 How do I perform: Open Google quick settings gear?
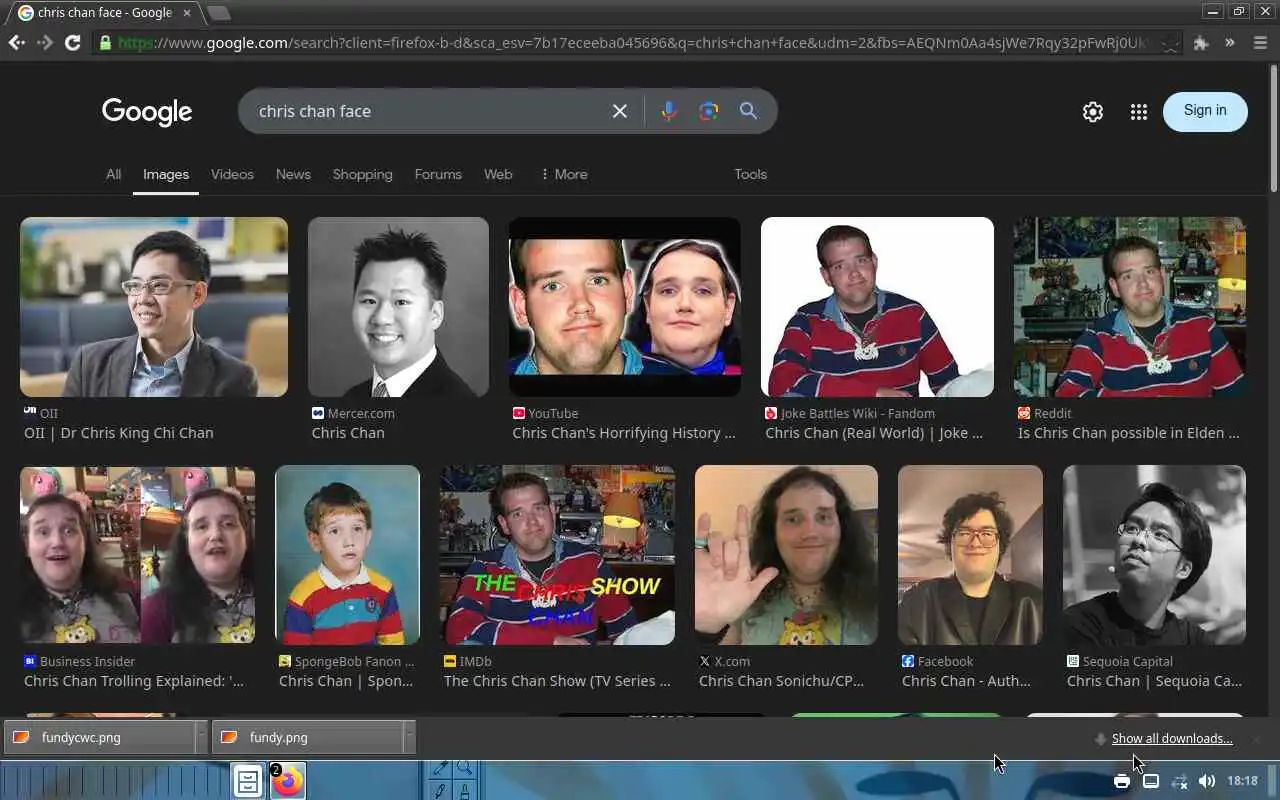pos(1093,112)
